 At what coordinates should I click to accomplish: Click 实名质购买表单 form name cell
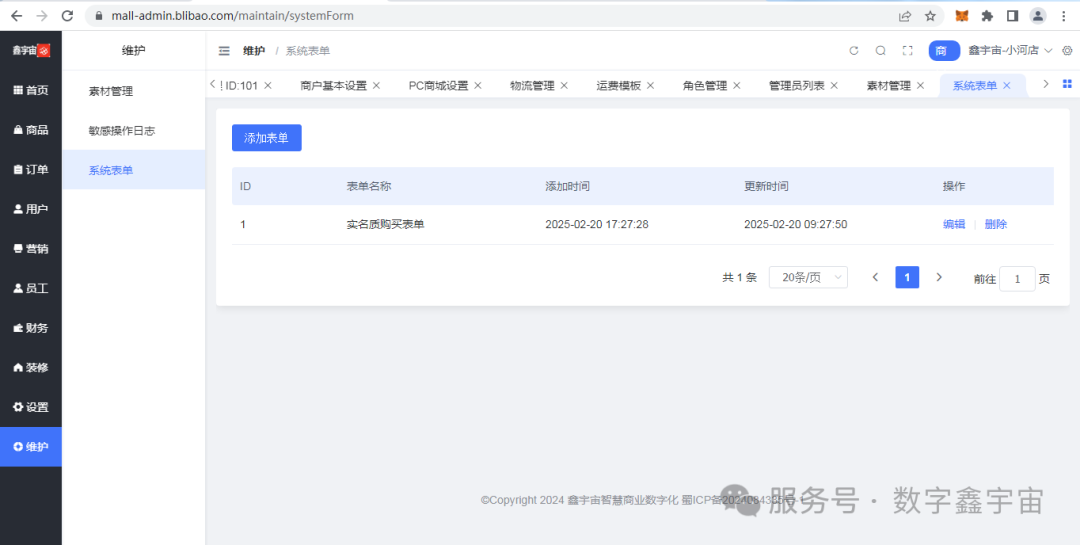coord(385,225)
